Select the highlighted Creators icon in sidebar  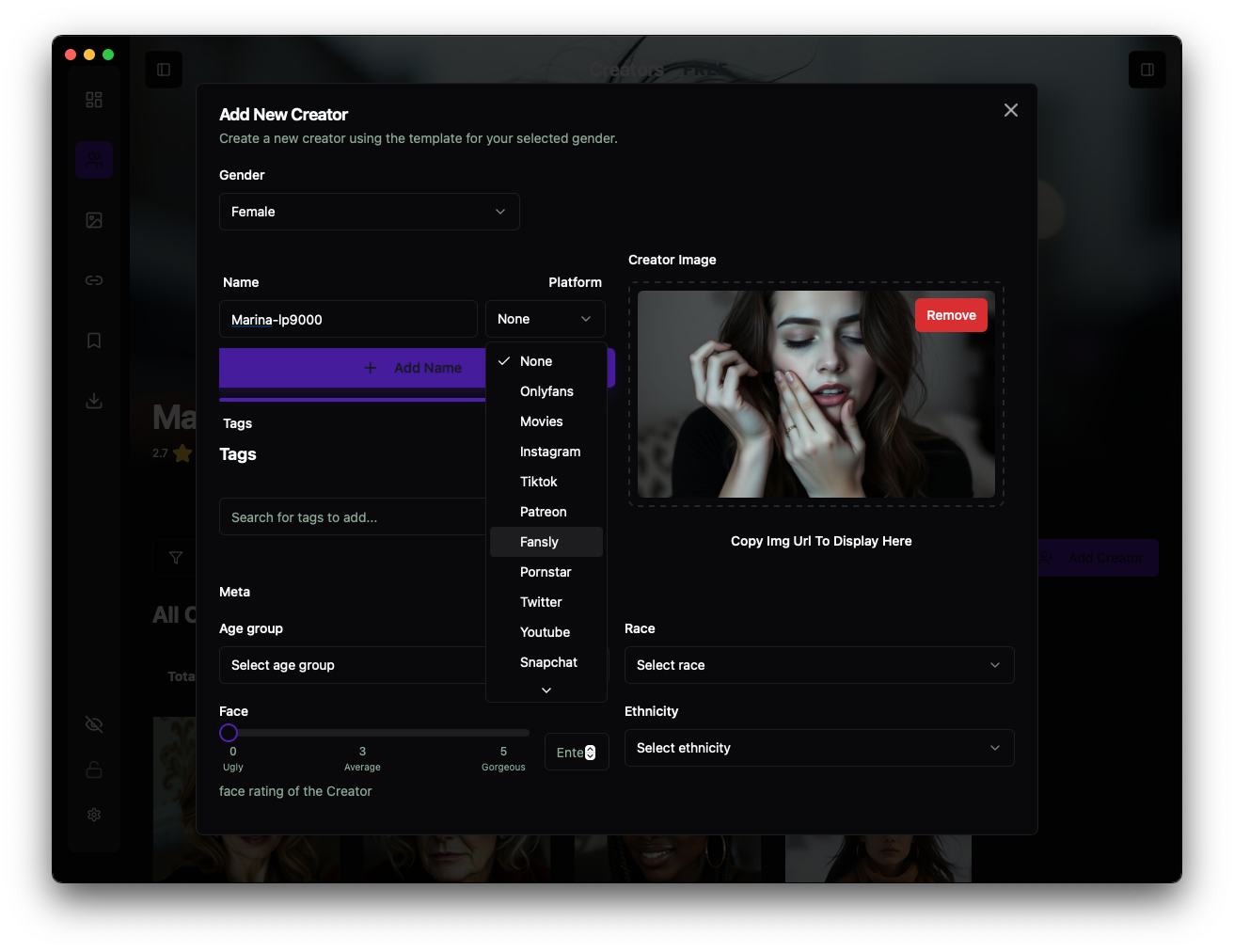tap(94, 160)
